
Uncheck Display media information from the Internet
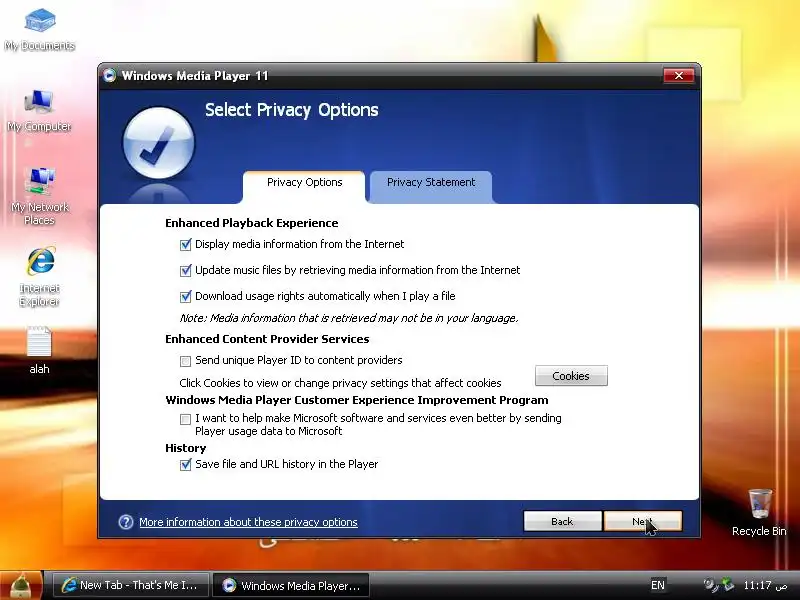point(186,244)
